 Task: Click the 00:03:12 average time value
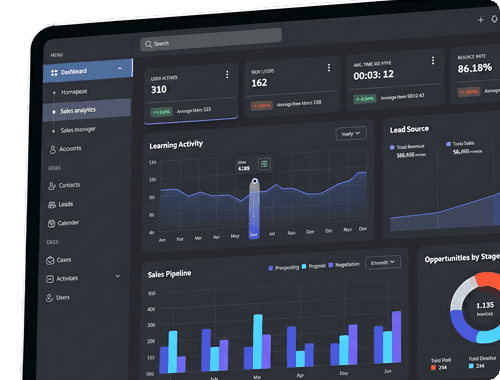tap(373, 75)
